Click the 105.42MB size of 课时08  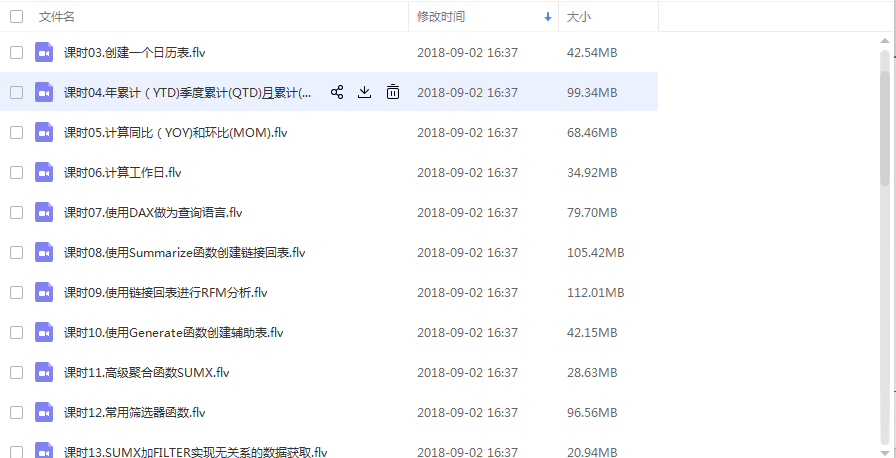point(595,252)
